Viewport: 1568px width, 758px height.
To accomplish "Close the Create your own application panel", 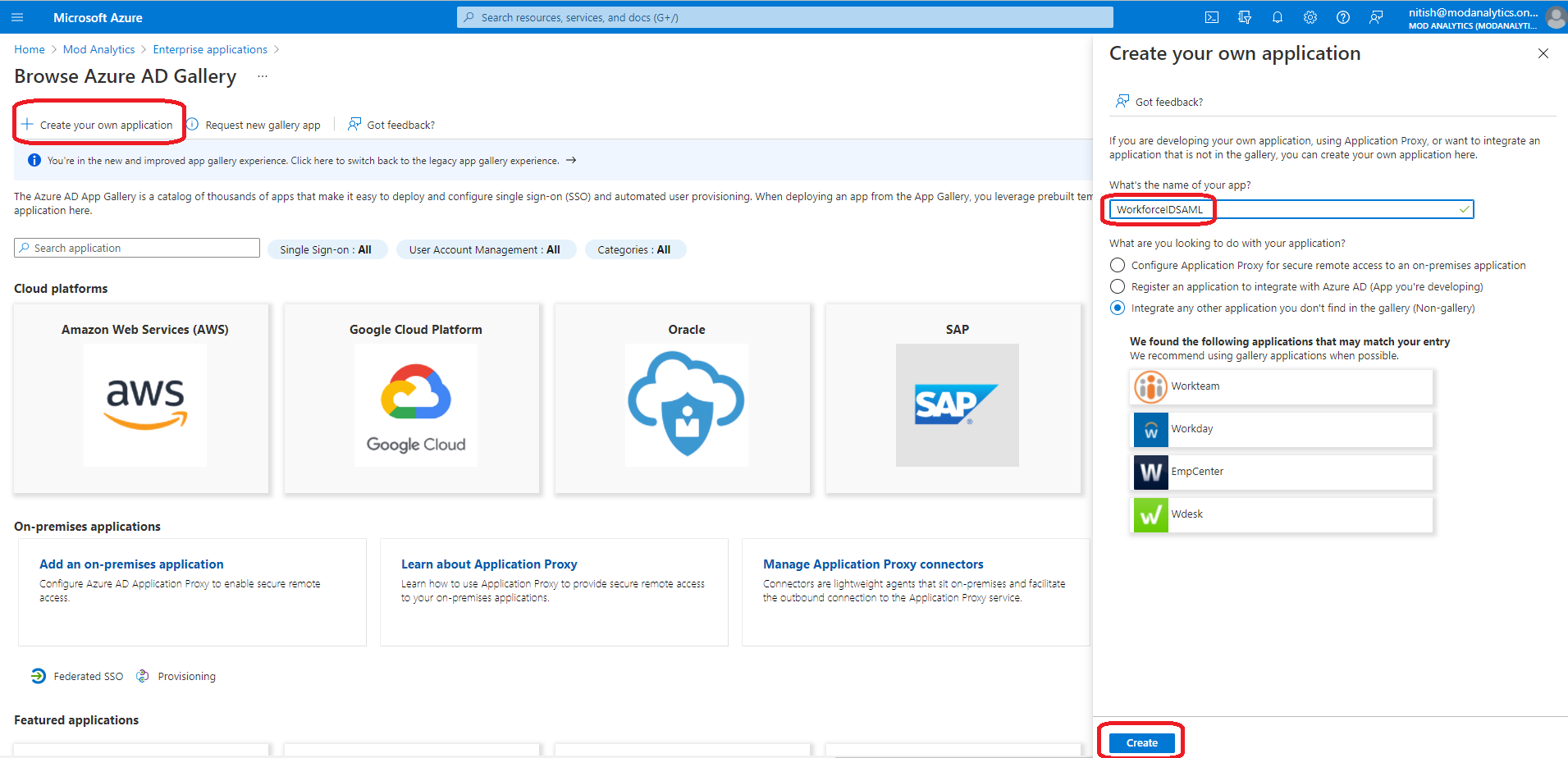I will [1543, 53].
